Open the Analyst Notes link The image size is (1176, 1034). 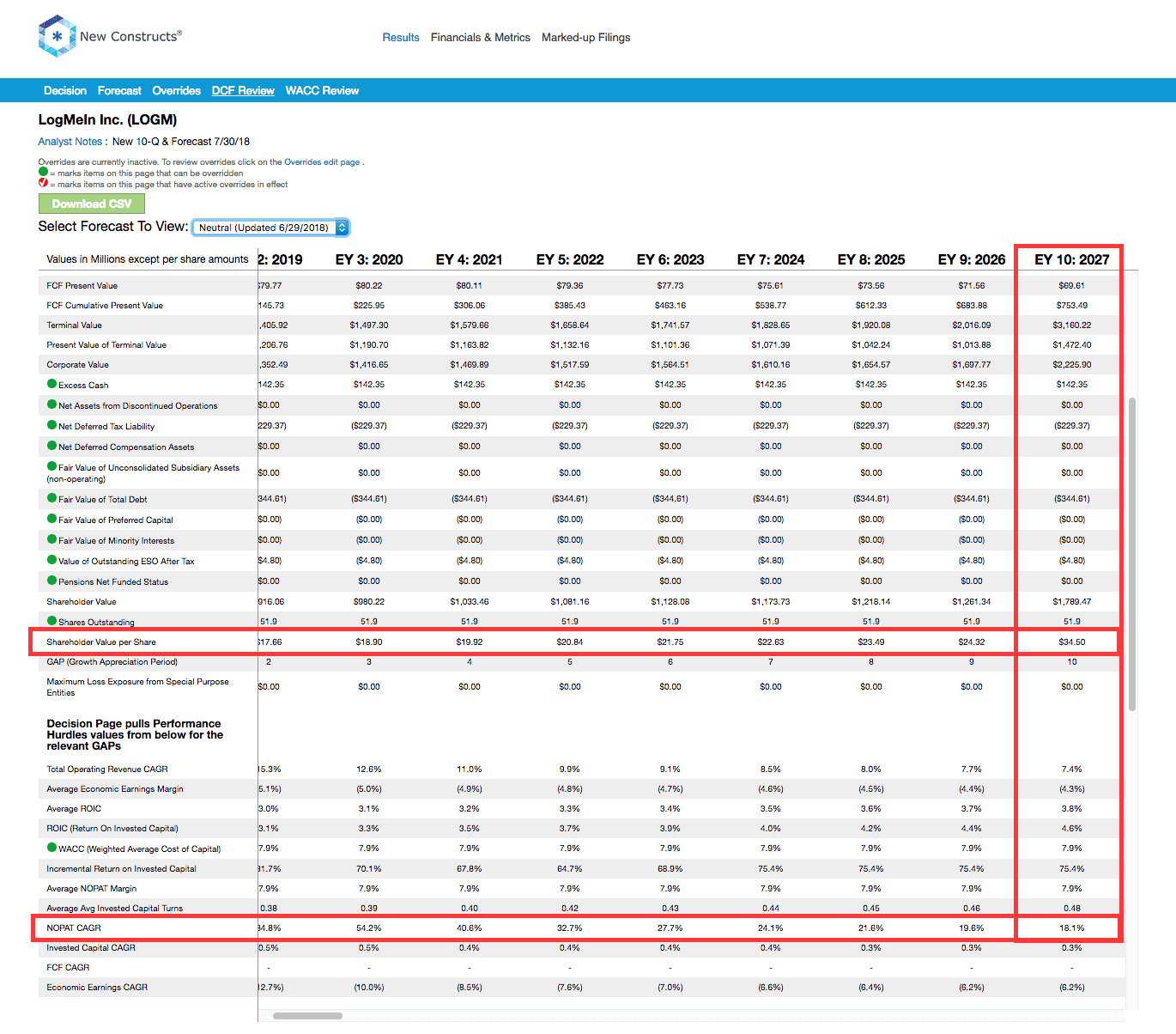click(70, 142)
